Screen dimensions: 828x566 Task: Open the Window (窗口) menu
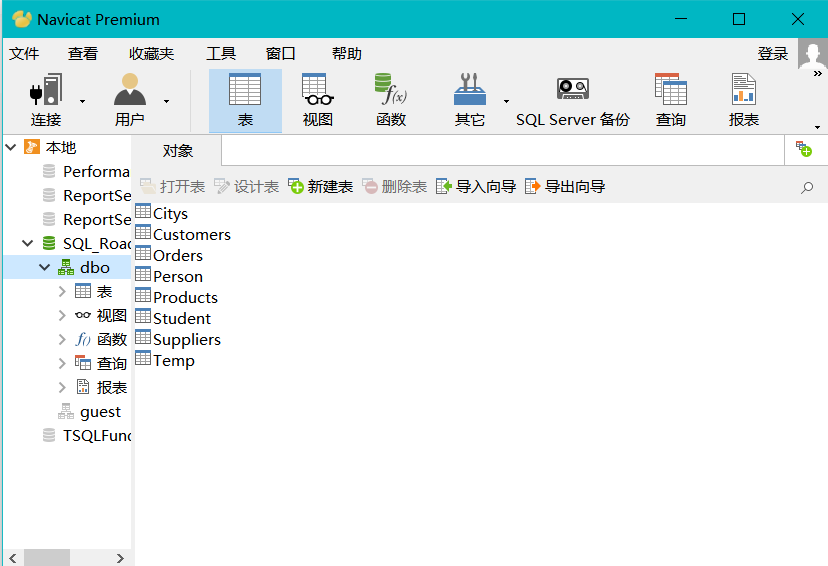pyautogui.click(x=280, y=53)
